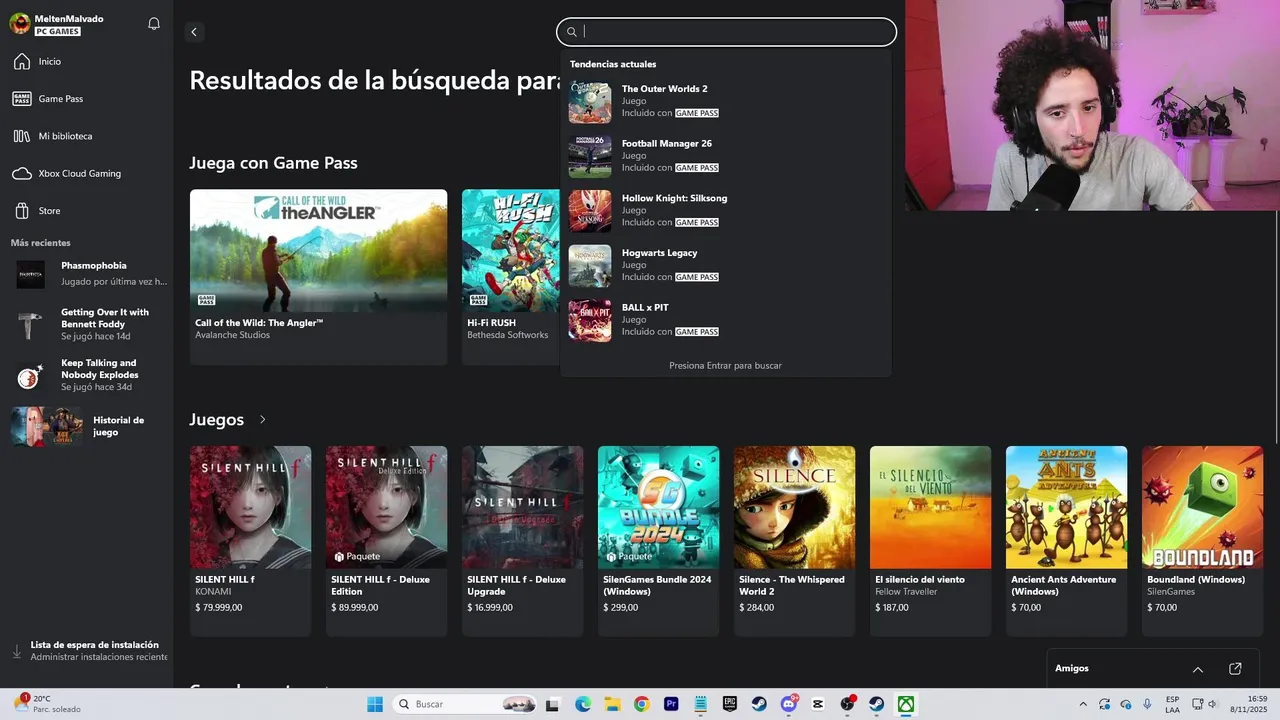
Task: Open Task View on the taskbar
Action: pos(552,704)
